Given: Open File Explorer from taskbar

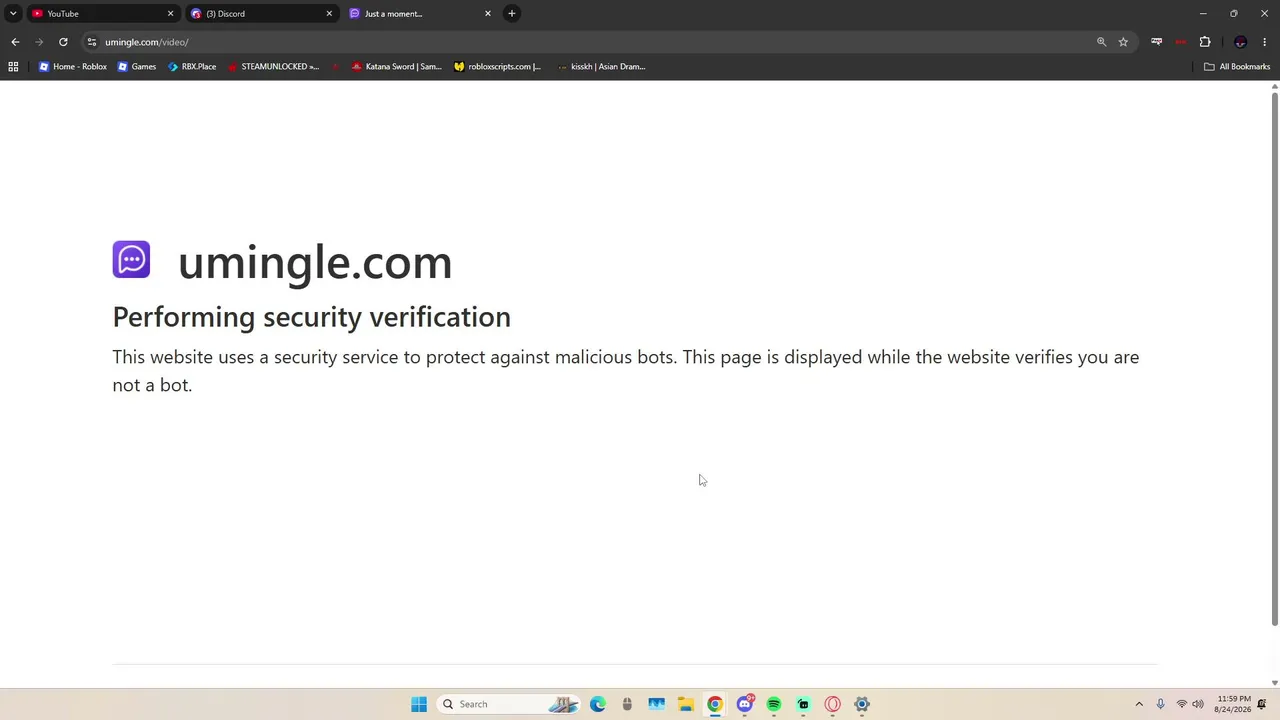Looking at the screenshot, I should [x=685, y=704].
